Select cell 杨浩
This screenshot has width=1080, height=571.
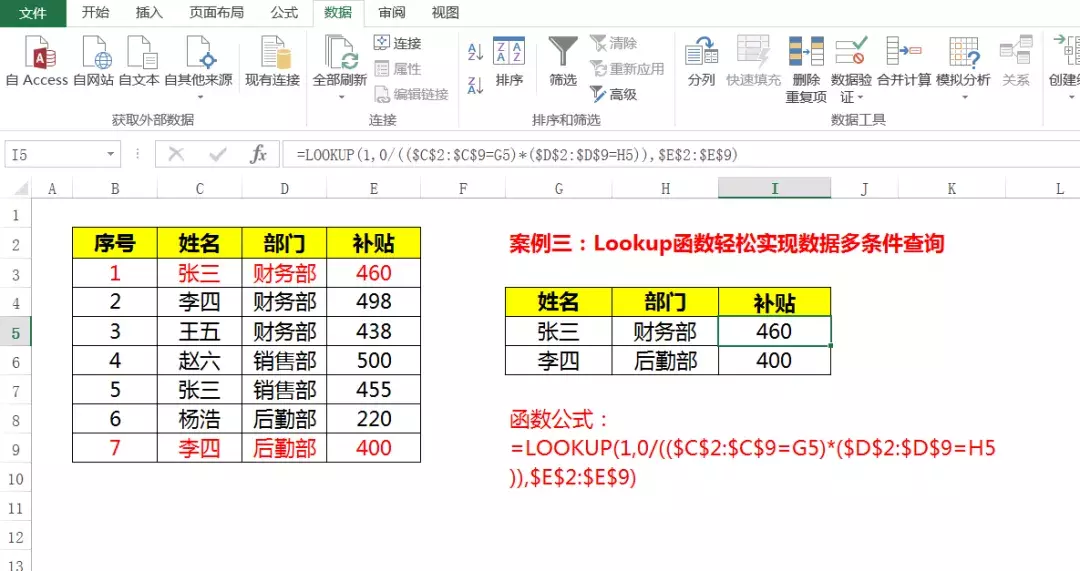pos(200,419)
